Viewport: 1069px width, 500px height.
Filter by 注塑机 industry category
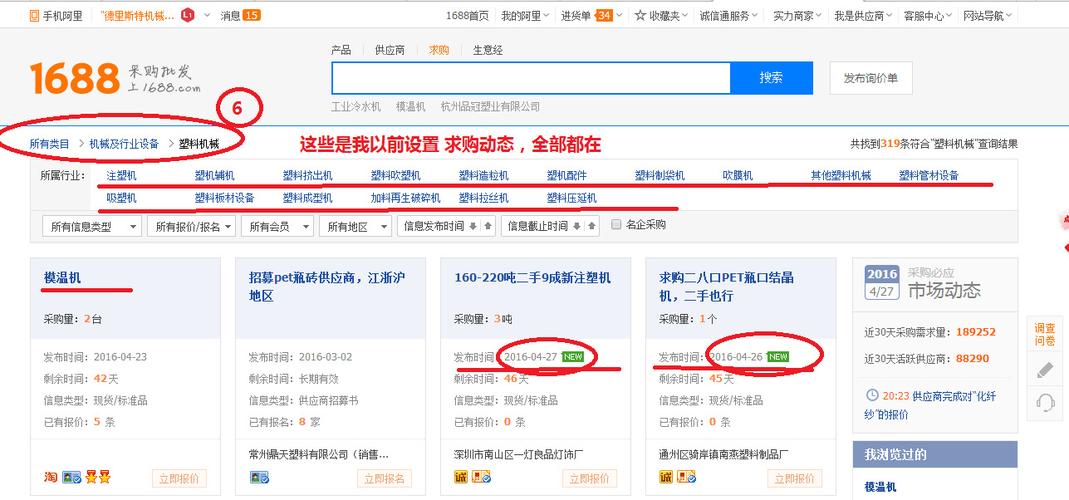[x=121, y=175]
